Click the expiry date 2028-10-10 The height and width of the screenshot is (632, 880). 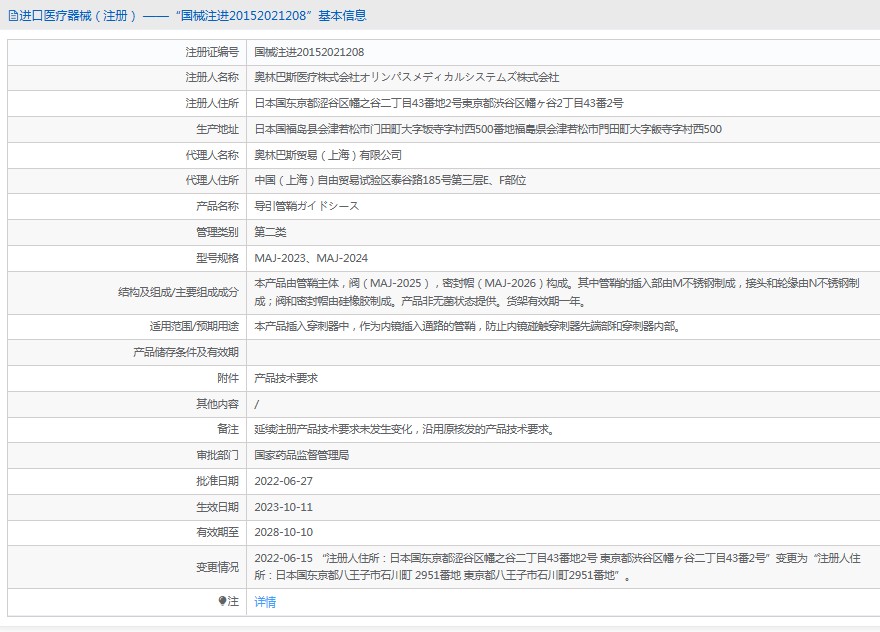(284, 533)
